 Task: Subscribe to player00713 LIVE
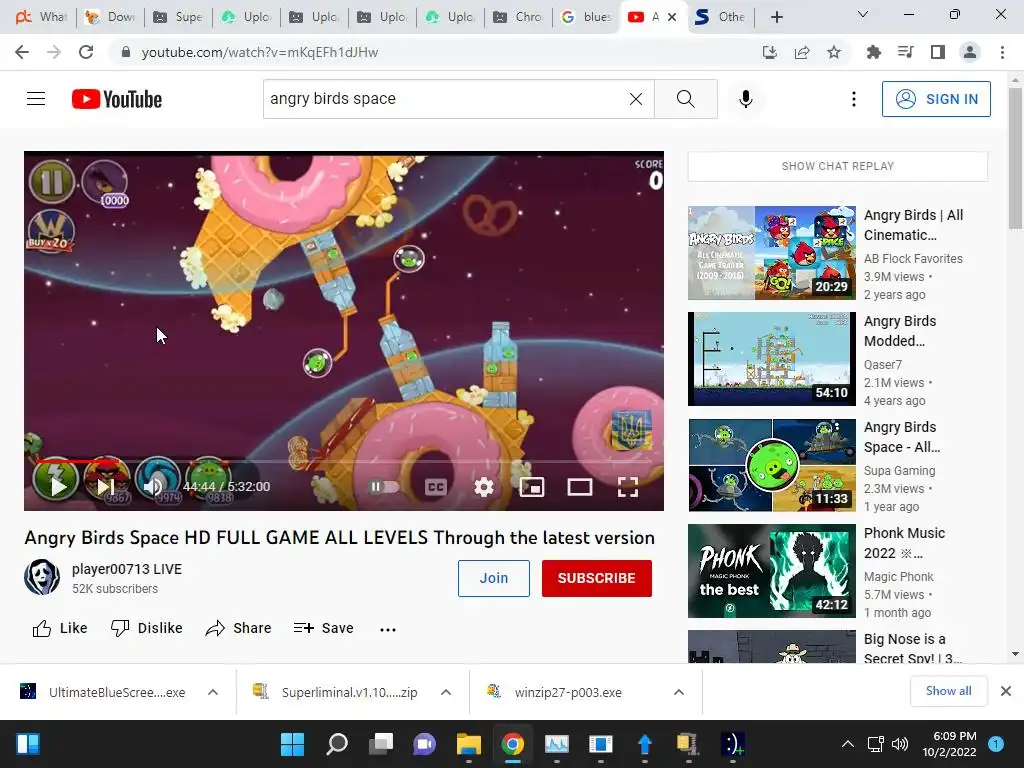point(596,578)
